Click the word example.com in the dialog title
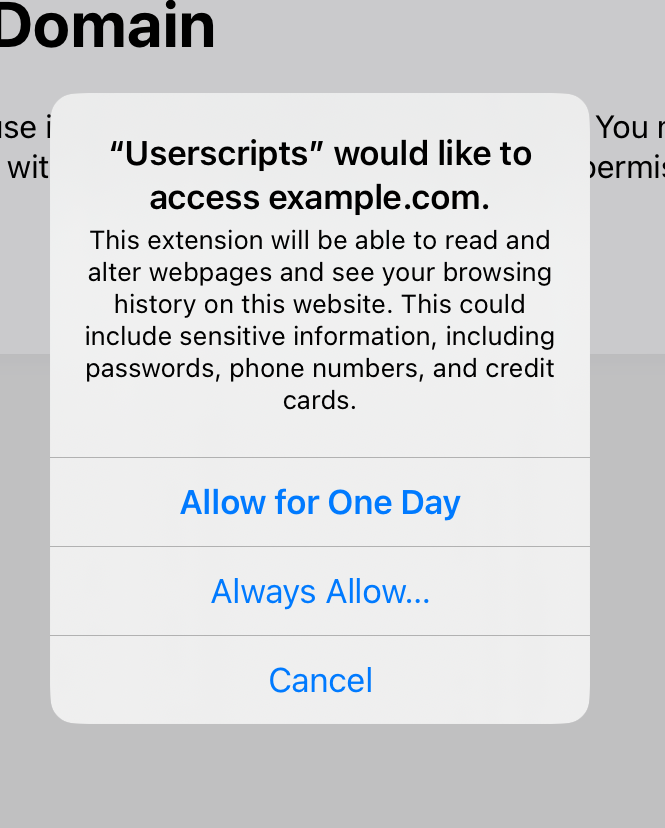 coord(379,198)
